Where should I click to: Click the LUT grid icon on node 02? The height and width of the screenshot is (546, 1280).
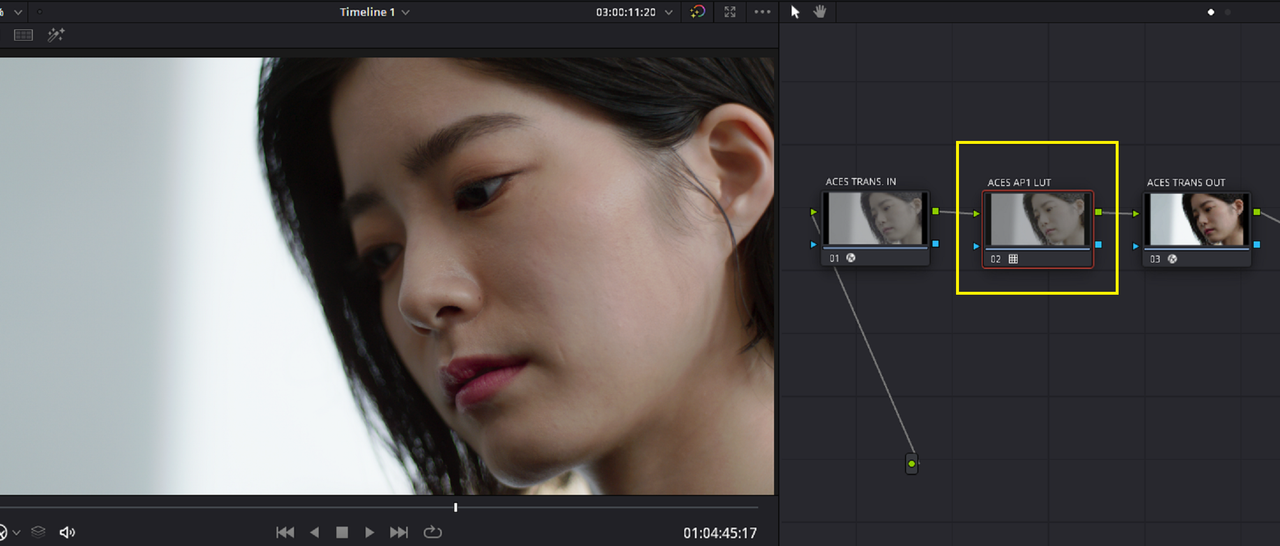(x=1013, y=258)
